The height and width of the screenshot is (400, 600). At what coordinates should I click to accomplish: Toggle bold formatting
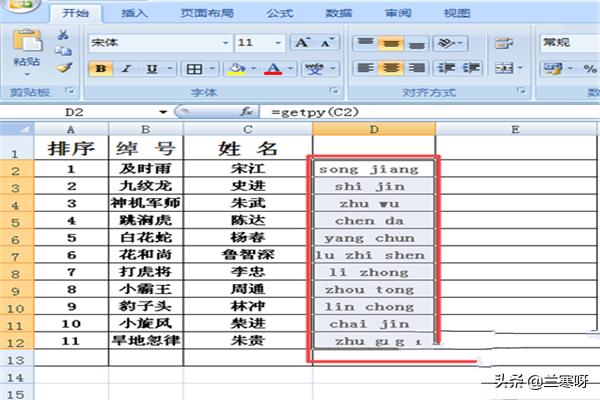tap(101, 69)
